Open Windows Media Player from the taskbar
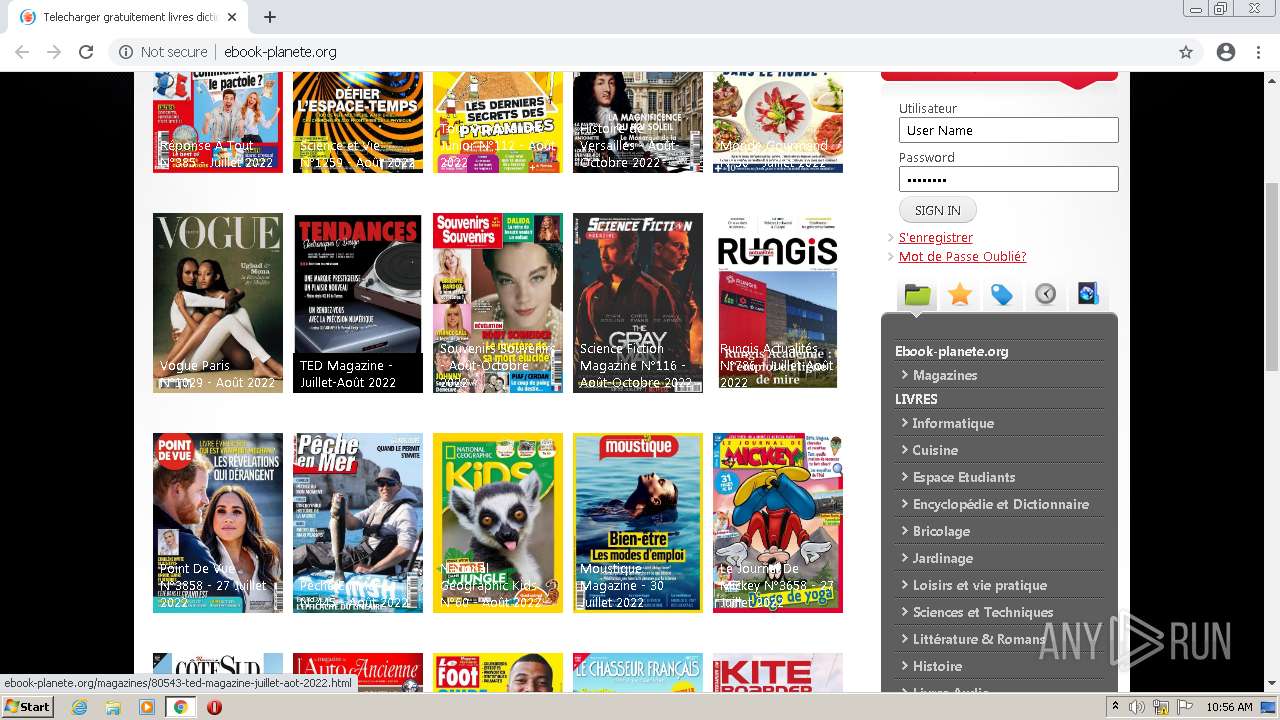Viewport: 1280px width, 720px height. 147,707
